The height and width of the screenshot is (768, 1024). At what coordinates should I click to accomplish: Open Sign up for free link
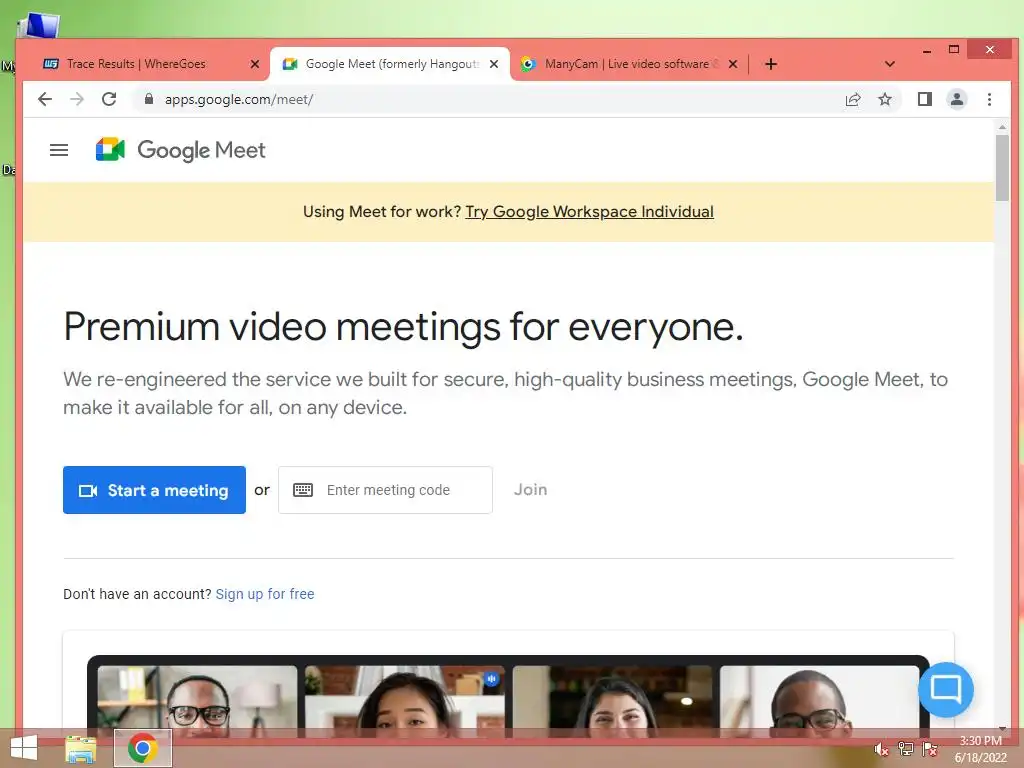[265, 594]
